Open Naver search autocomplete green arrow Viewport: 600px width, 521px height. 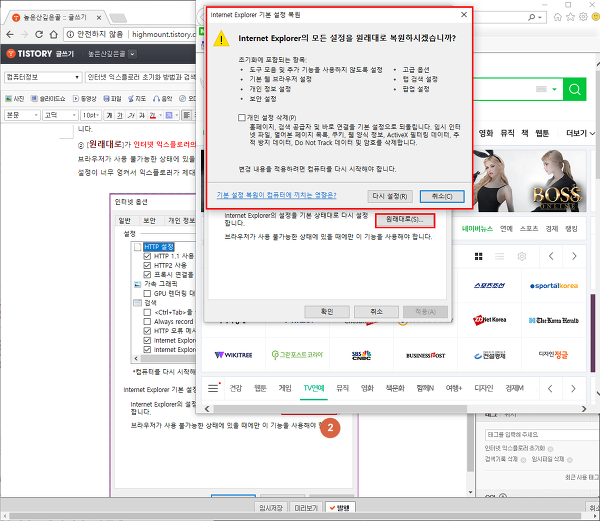tap(554, 89)
